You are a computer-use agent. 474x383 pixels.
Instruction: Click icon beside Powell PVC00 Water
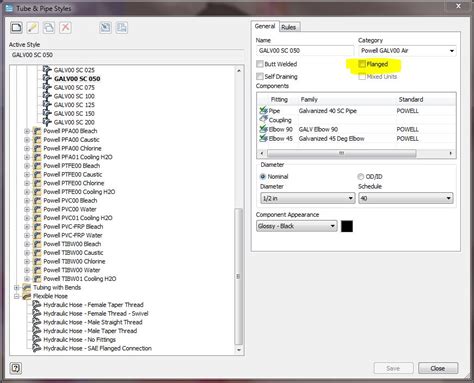(x=37, y=209)
